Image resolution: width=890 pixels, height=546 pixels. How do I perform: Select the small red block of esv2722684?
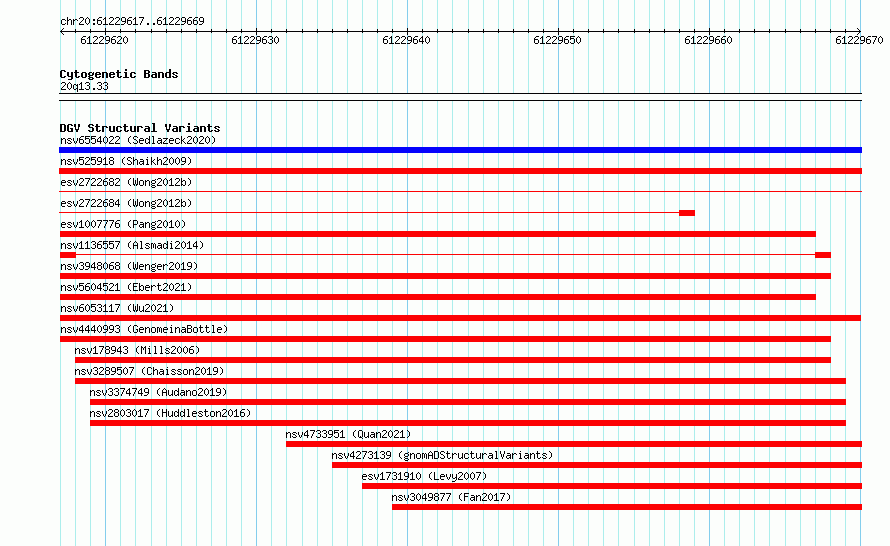coord(687,213)
